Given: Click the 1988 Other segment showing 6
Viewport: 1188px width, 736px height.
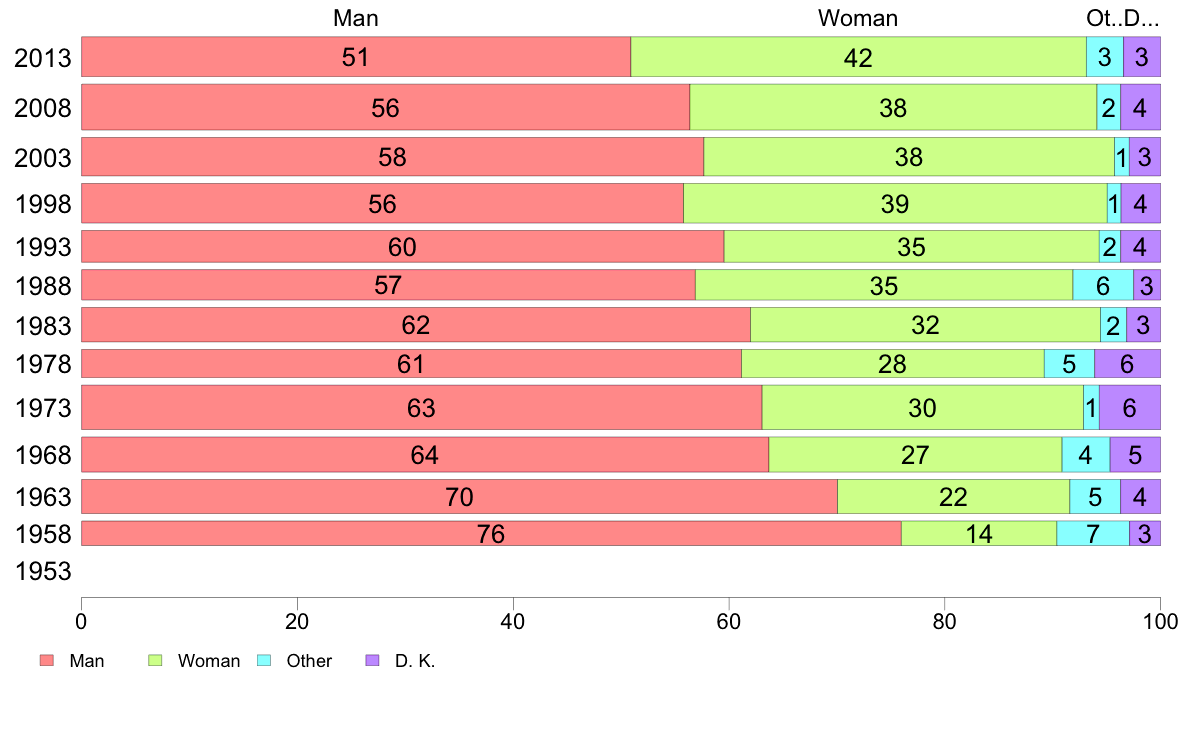Looking at the screenshot, I should coord(1102,285).
